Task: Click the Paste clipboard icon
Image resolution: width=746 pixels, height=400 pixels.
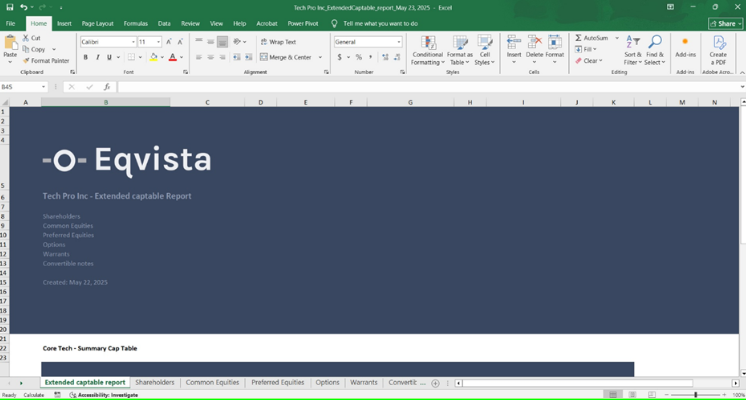Action: coord(10,43)
